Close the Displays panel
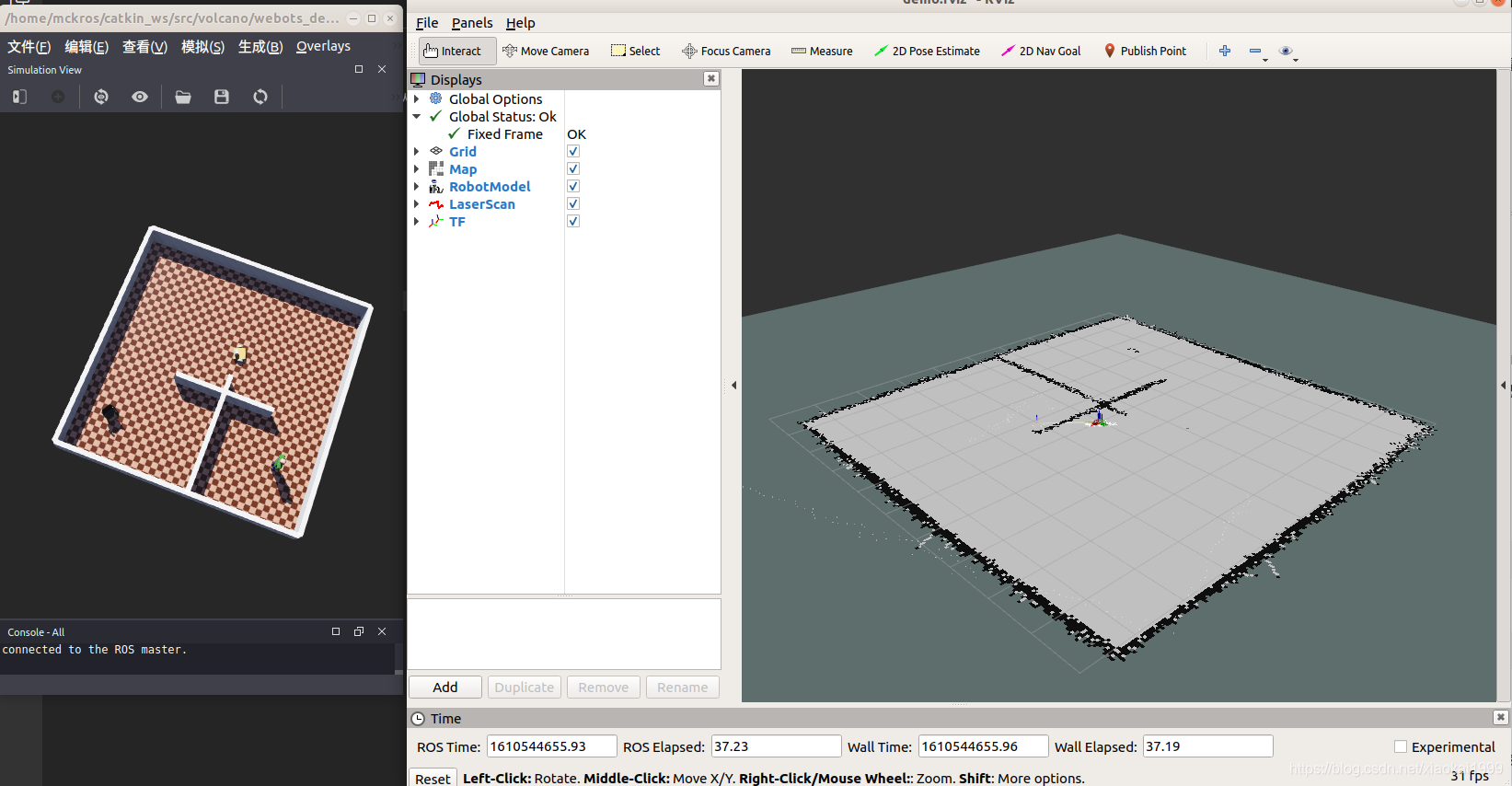Viewport: 1512px width, 786px height. click(x=711, y=79)
